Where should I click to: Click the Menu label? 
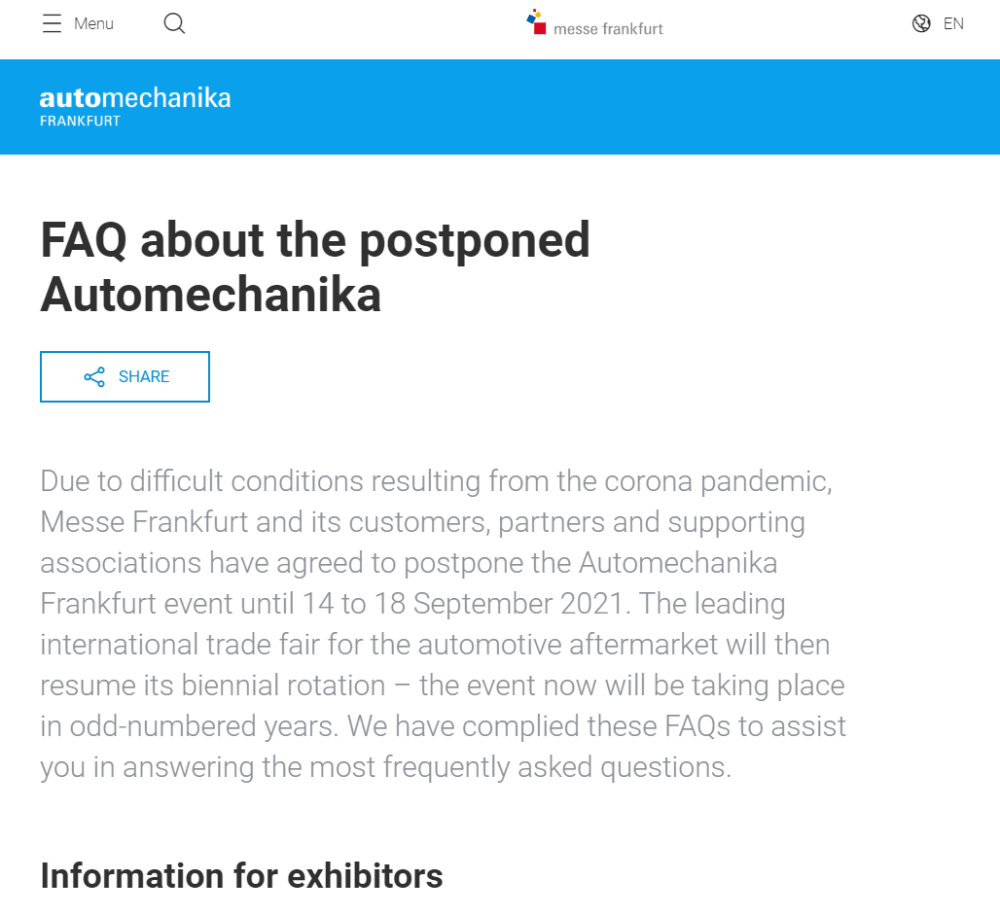point(94,24)
